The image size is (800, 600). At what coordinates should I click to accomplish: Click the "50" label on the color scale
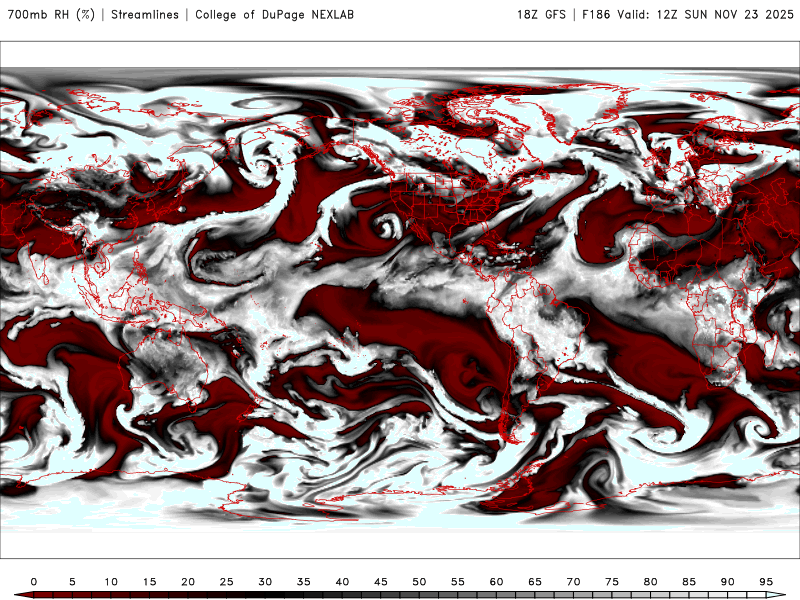(419, 582)
